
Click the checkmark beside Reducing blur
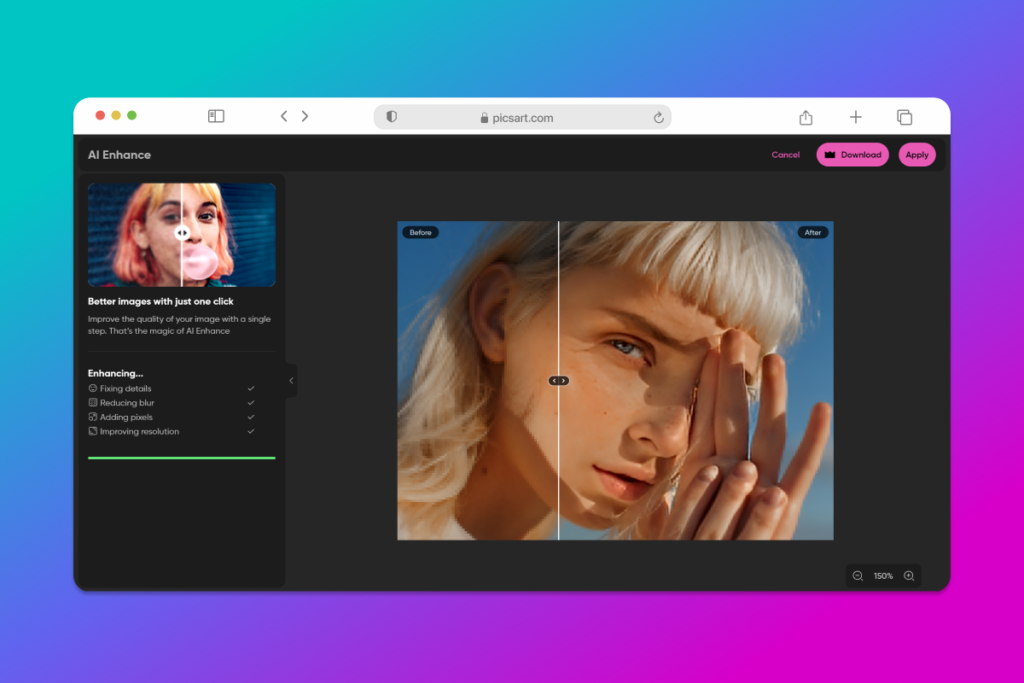click(x=250, y=402)
